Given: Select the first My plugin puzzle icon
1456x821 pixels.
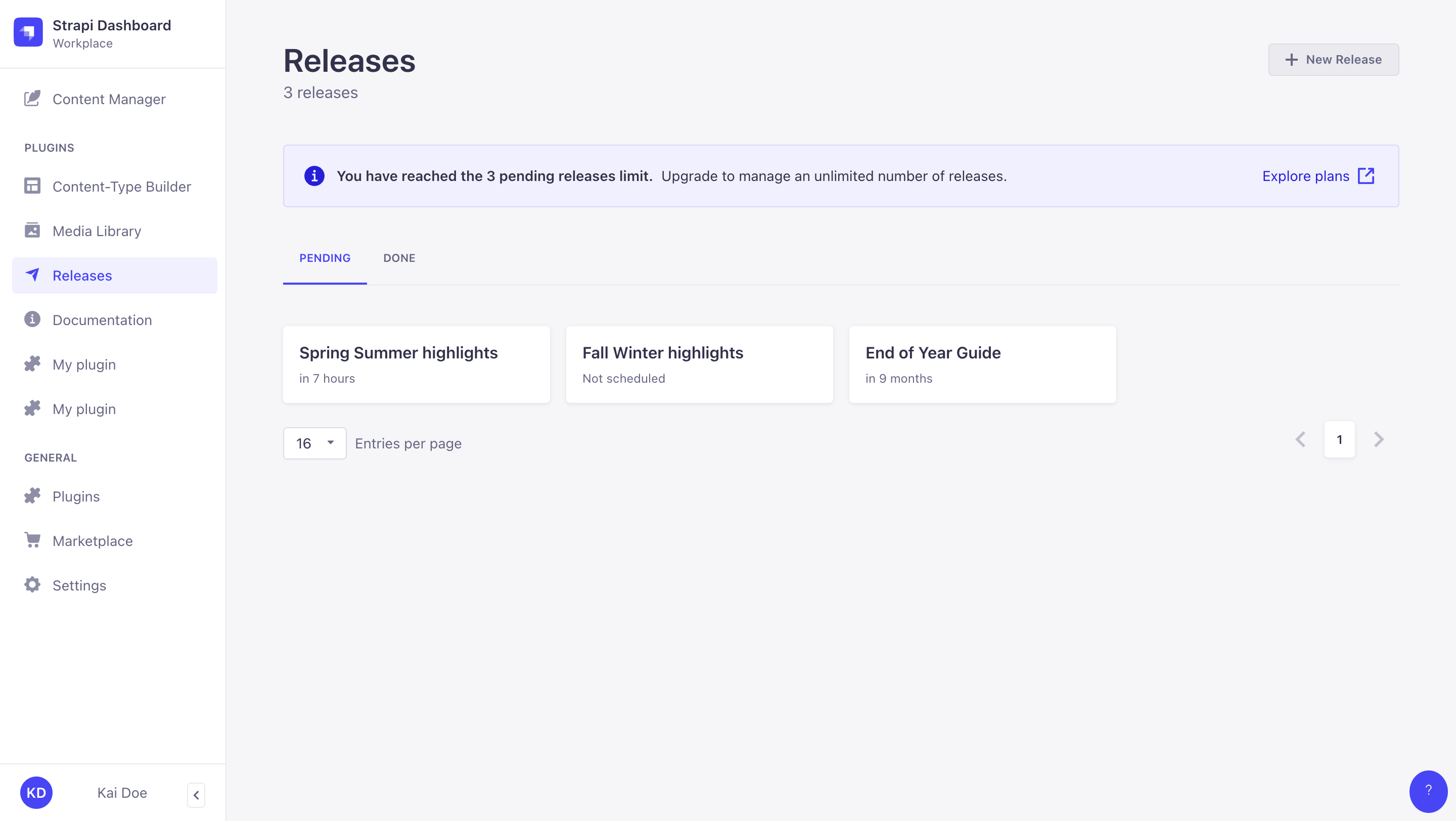Looking at the screenshot, I should 32,364.
